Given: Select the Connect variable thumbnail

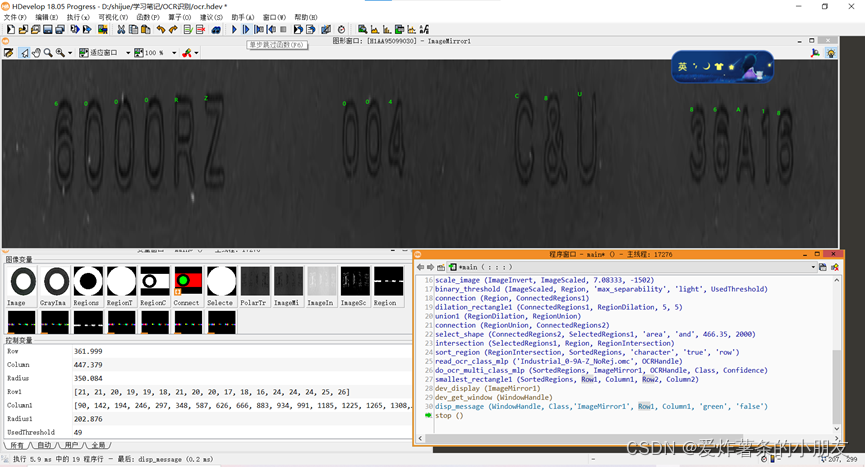Looking at the screenshot, I should coord(188,286).
